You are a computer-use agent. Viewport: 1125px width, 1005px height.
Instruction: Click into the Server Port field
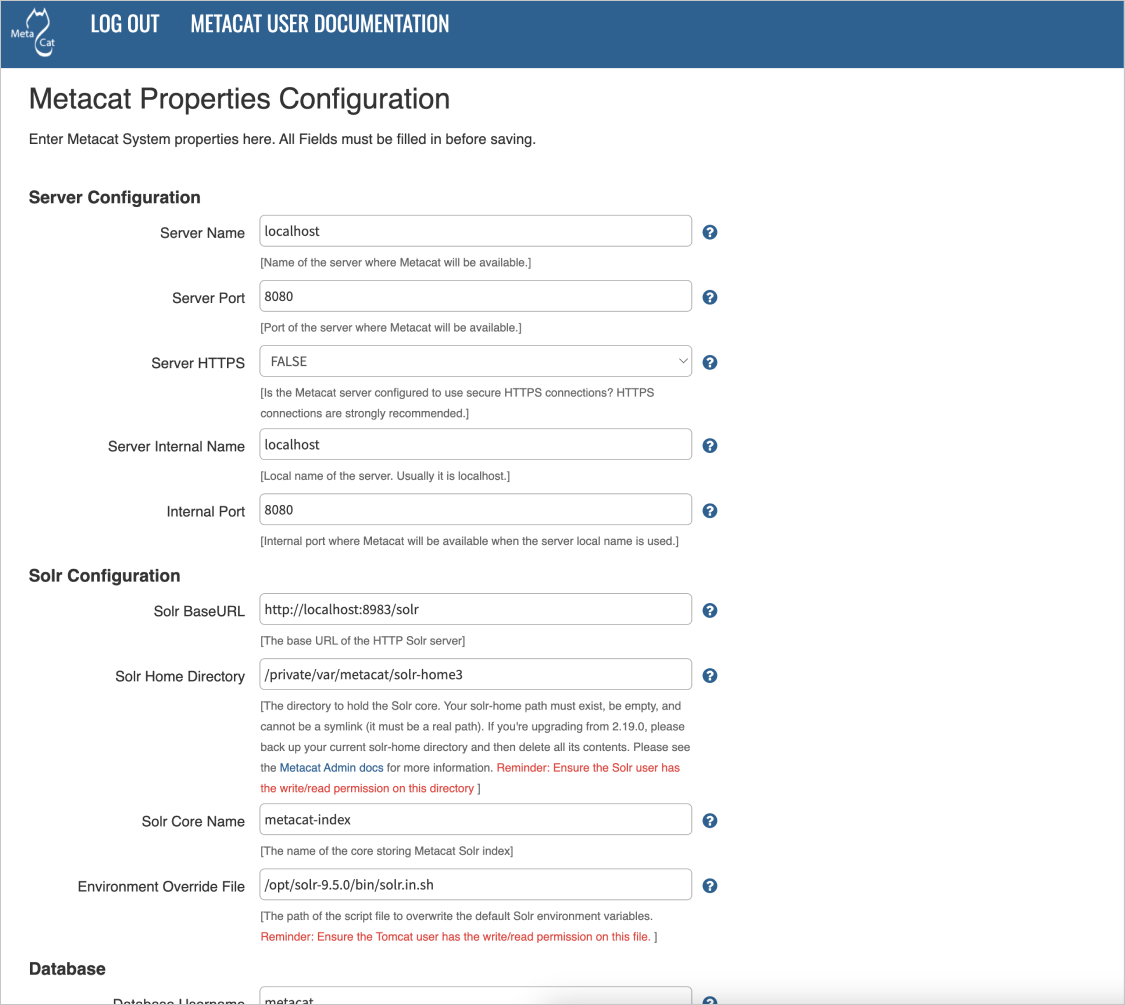(475, 296)
